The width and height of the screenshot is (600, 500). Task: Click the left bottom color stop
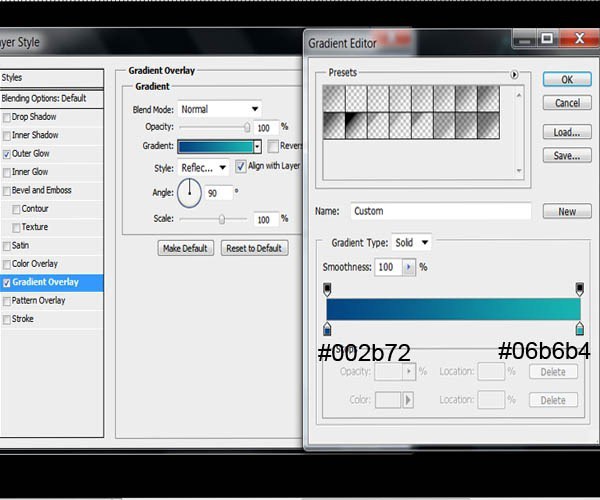pyautogui.click(x=328, y=329)
